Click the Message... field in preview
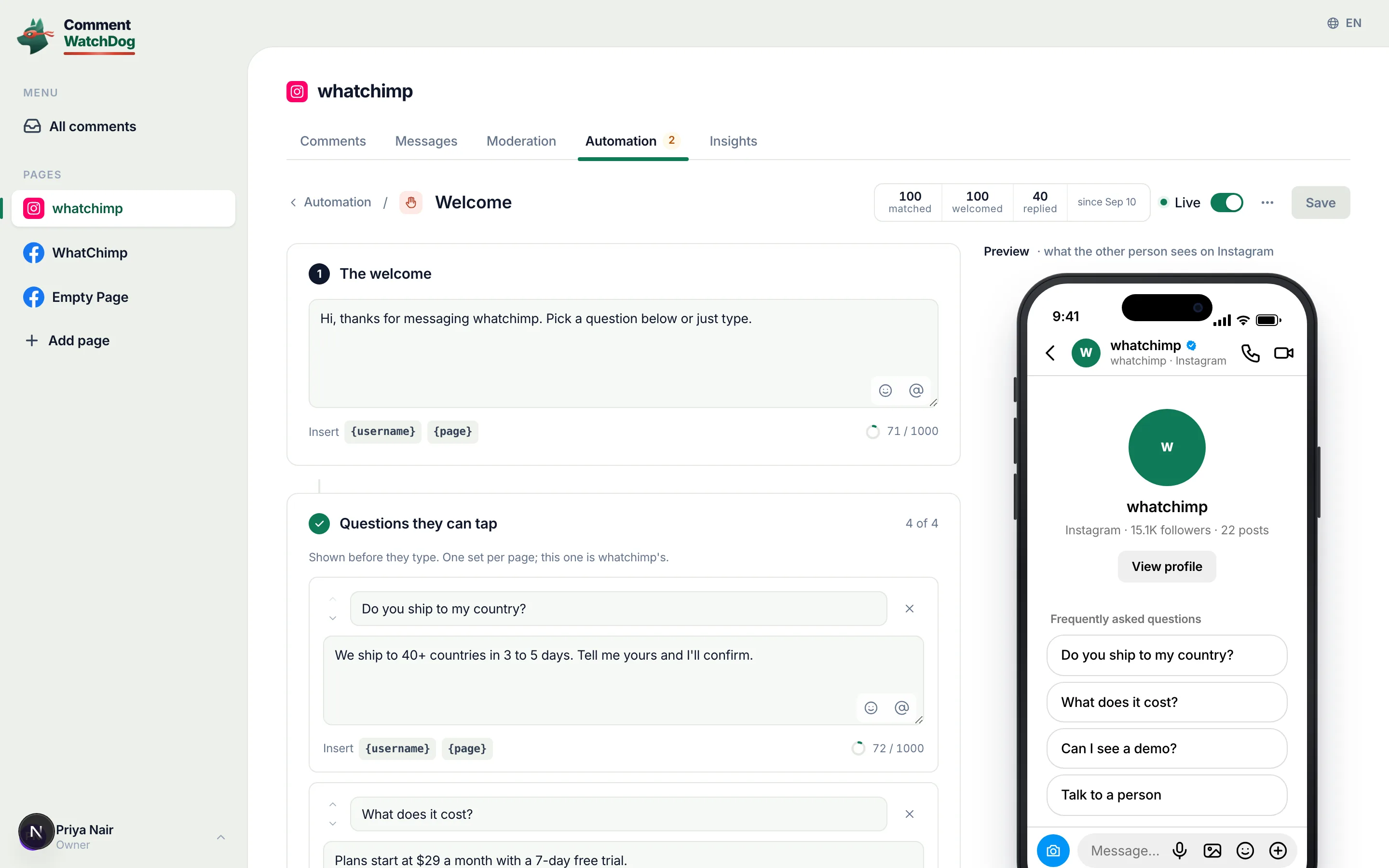This screenshot has height=868, width=1389. (x=1125, y=851)
